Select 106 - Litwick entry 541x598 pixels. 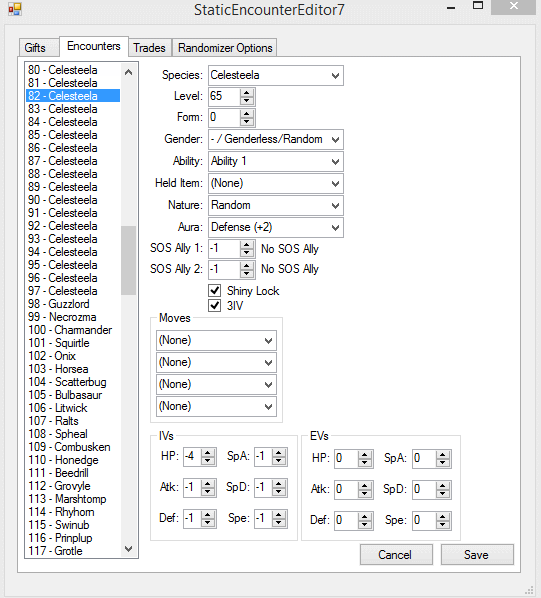(x=73, y=408)
